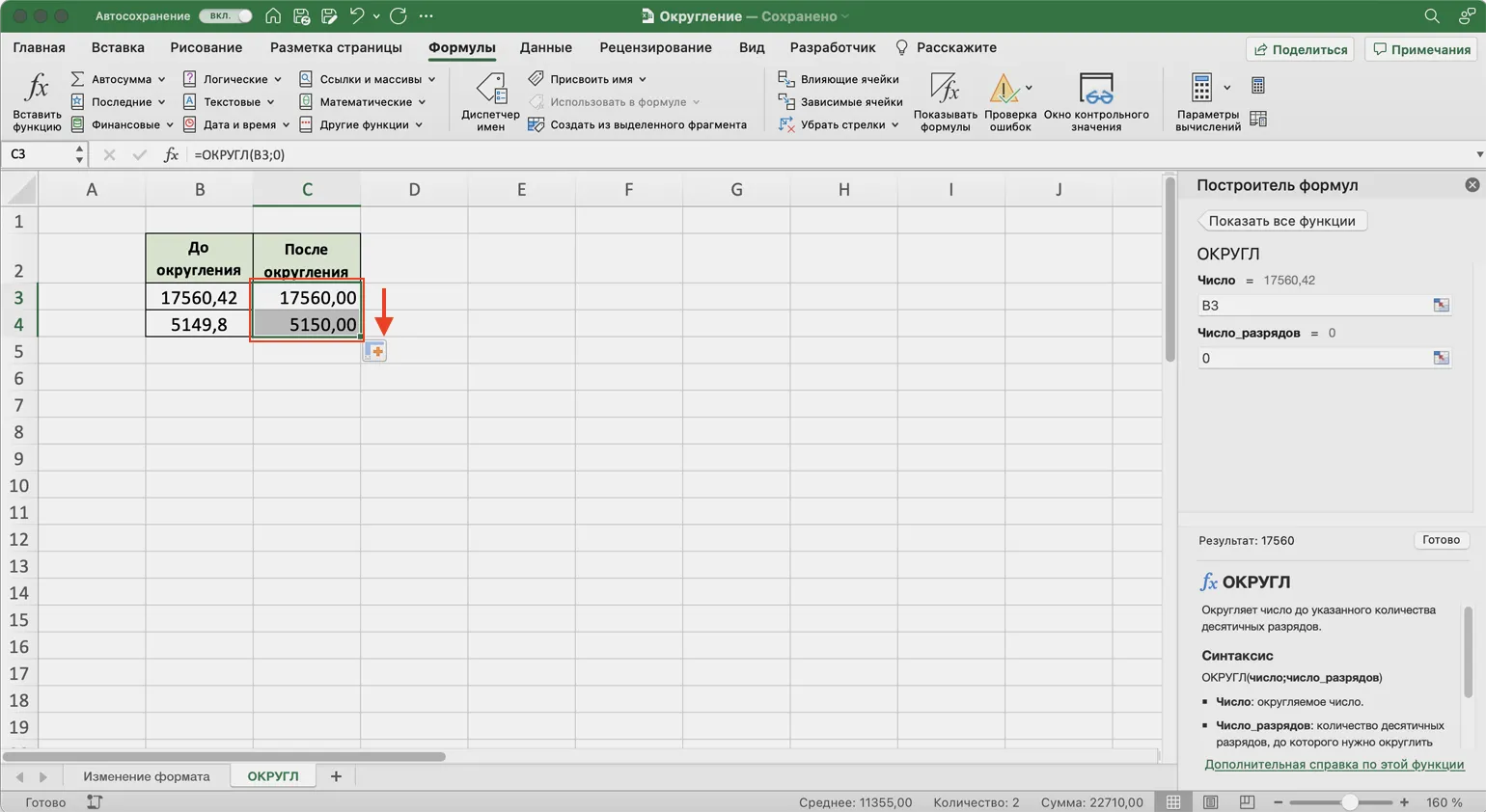Image resolution: width=1486 pixels, height=812 pixels.
Task: Click cell picker icon for Число field
Action: tap(1441, 305)
